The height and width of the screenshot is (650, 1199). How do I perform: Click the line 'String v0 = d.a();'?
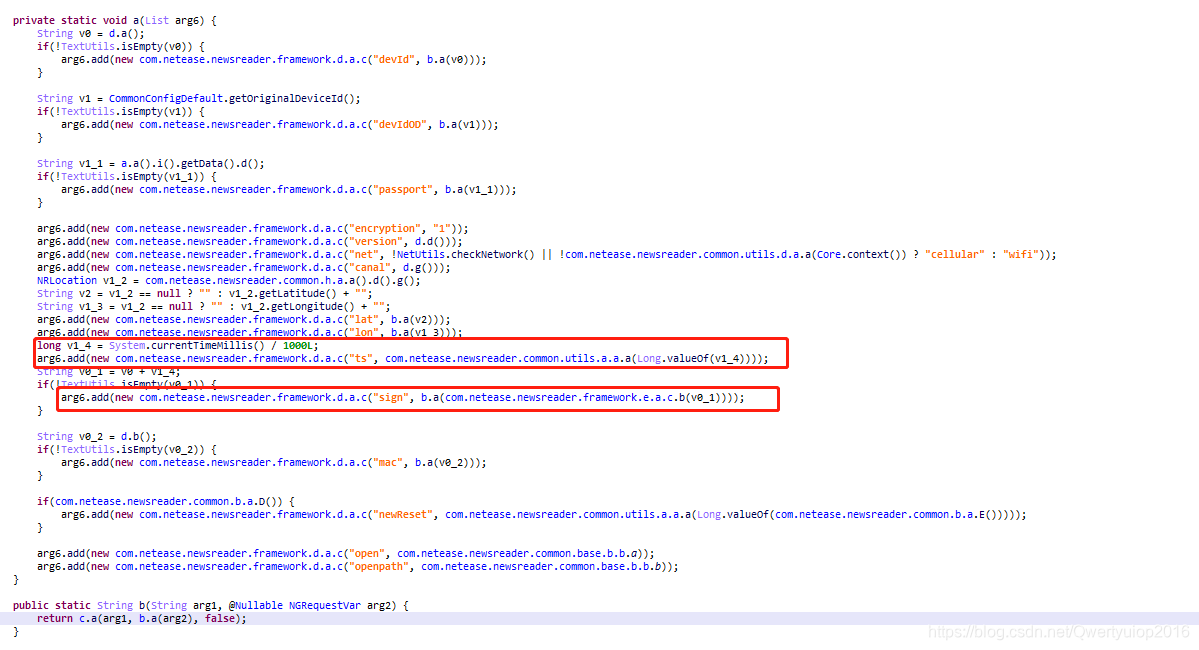(90, 34)
